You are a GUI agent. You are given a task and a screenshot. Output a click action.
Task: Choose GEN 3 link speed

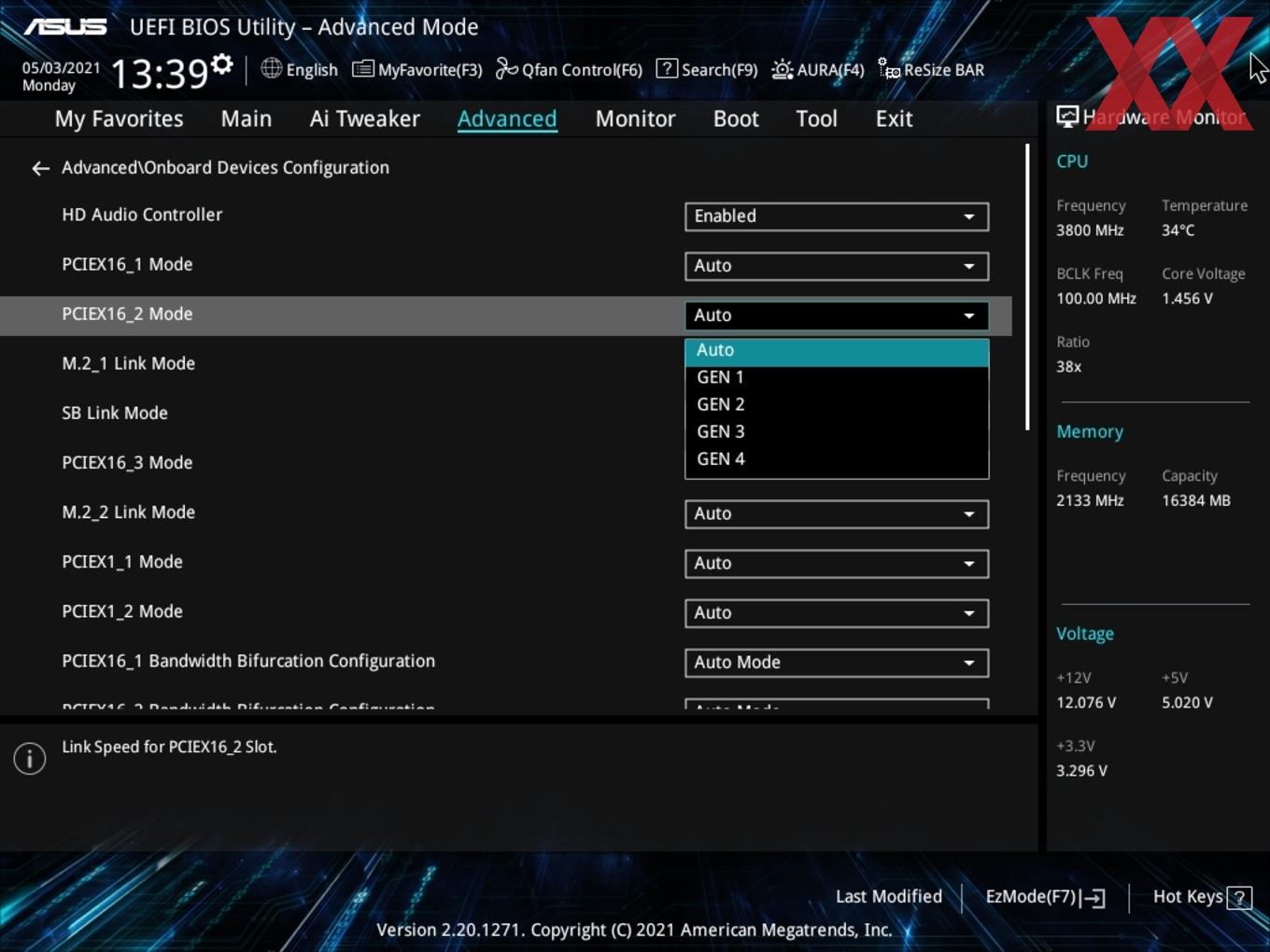(x=837, y=432)
